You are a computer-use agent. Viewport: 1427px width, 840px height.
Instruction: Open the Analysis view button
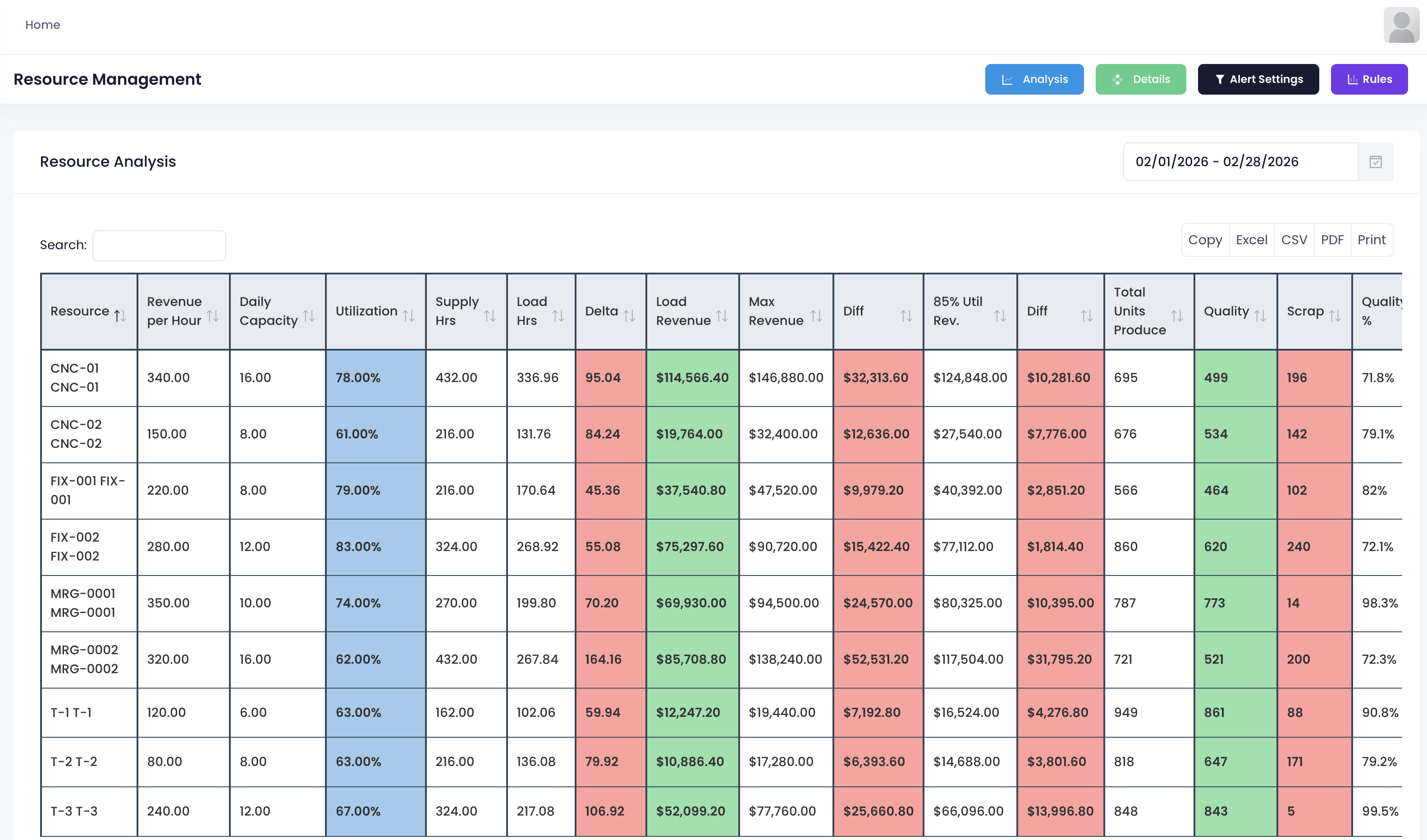1034,79
